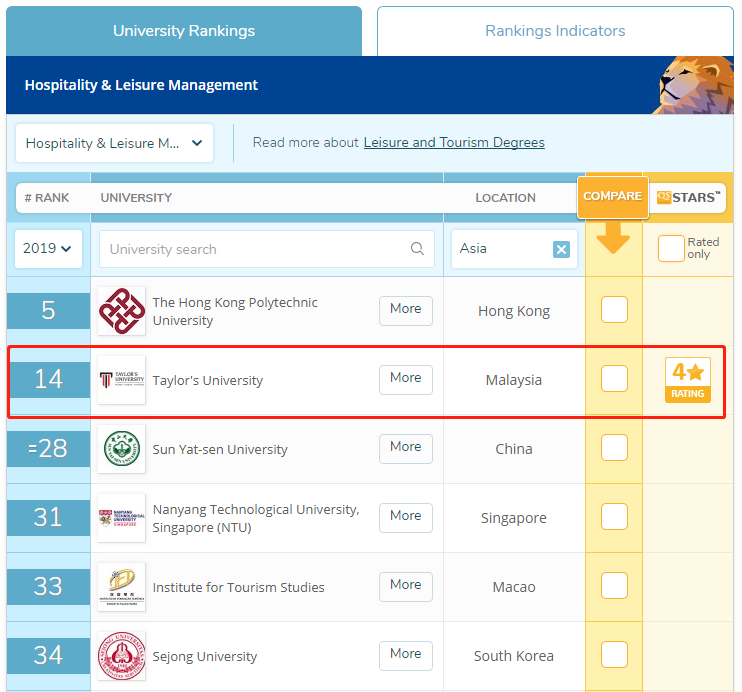Check compare box for Institute for Tourism Studies
The height and width of the screenshot is (692, 742).
tap(614, 586)
